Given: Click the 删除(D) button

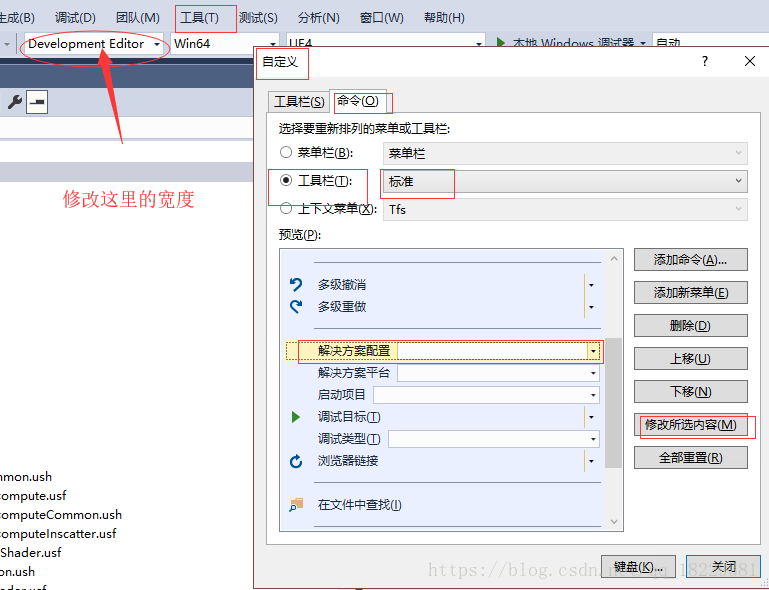Looking at the screenshot, I should (x=691, y=326).
